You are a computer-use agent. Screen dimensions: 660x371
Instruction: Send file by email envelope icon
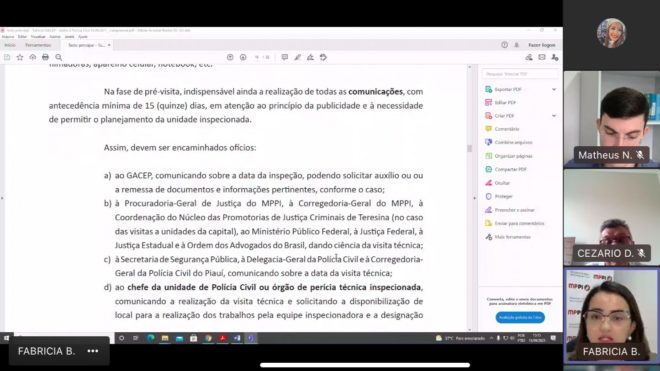pos(542,57)
